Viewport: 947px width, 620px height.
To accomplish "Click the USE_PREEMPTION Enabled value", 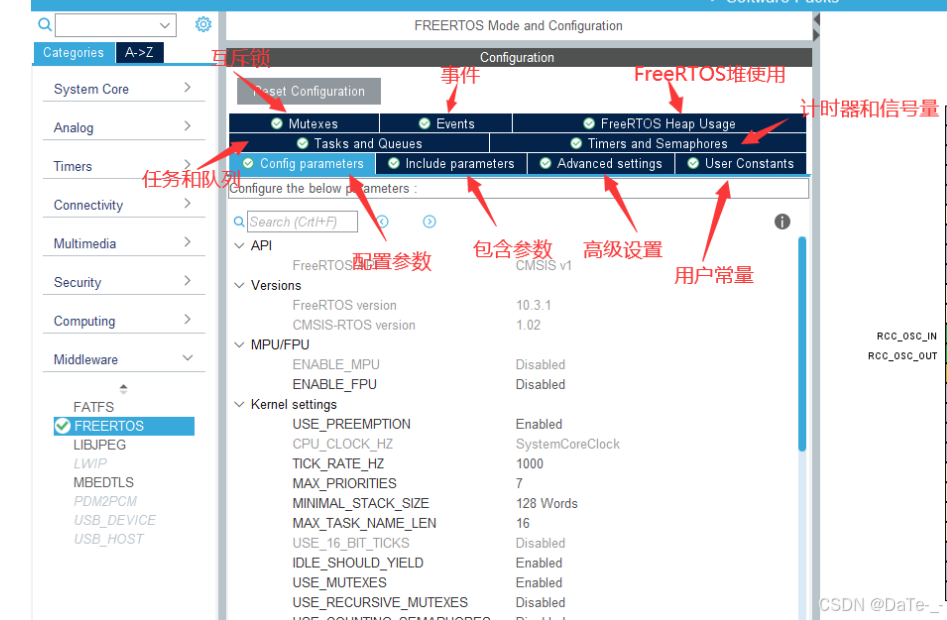I will pyautogui.click(x=539, y=424).
